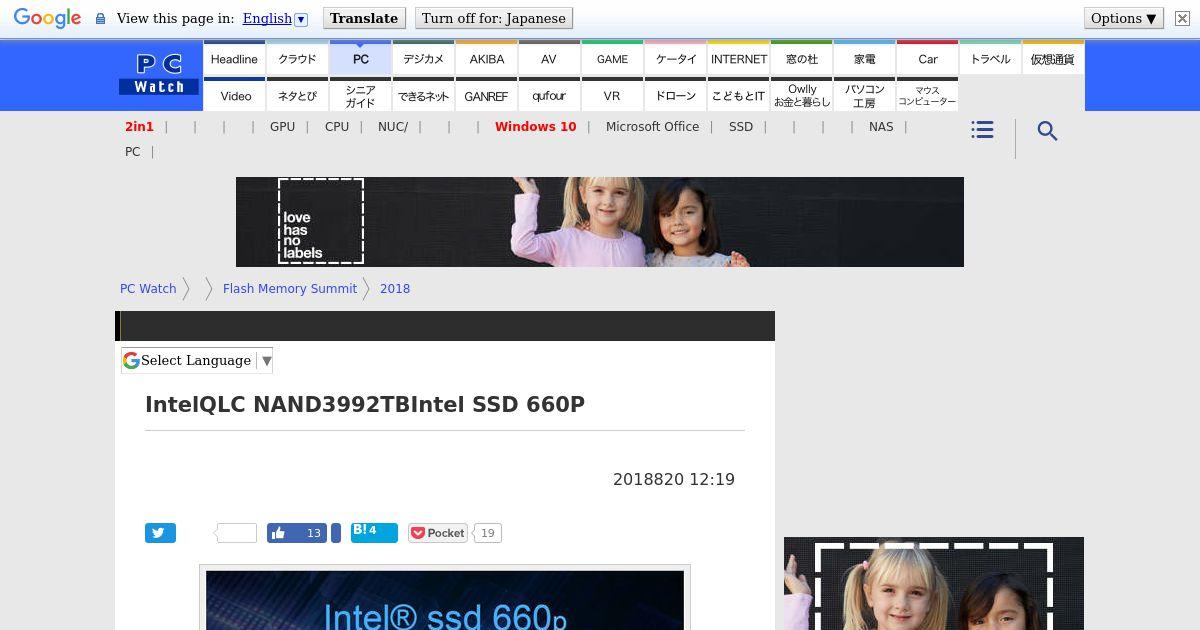Open the シニアガイド tab
The image size is (1200, 630).
361,96
